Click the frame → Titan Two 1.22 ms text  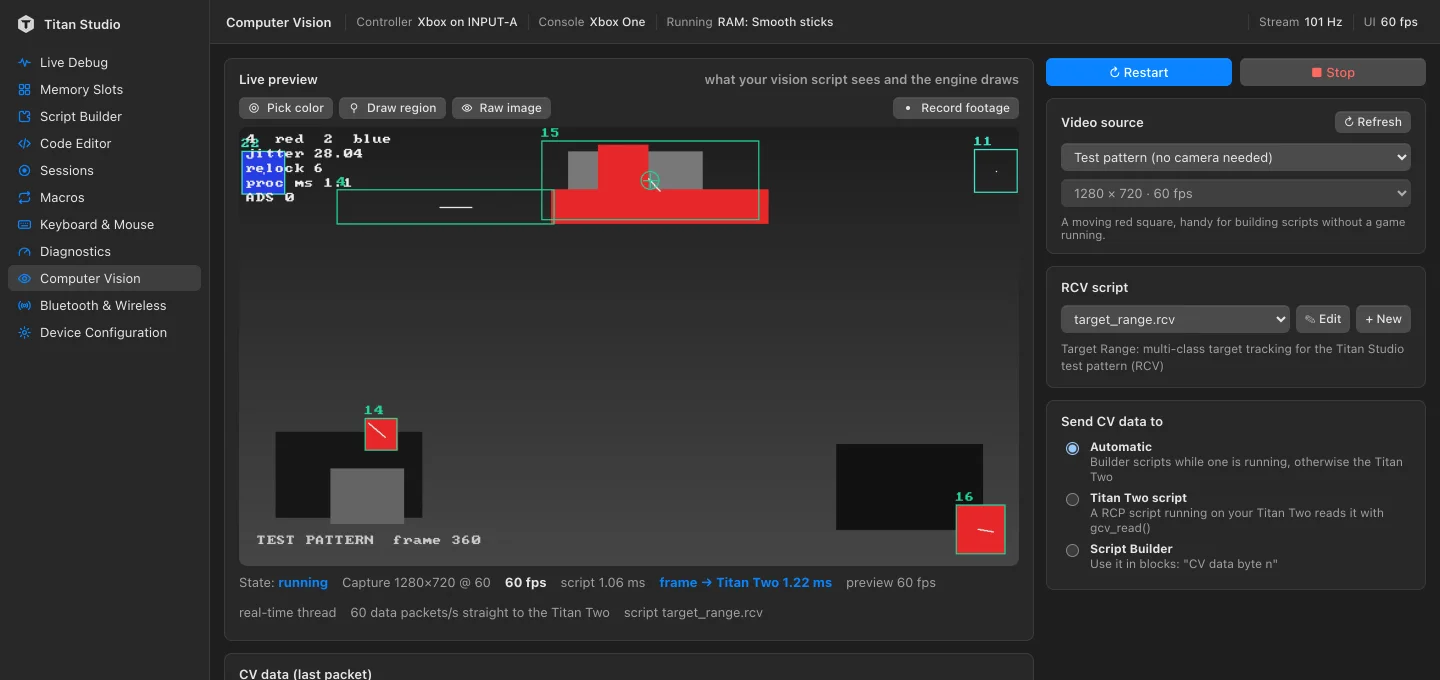pyautogui.click(x=745, y=582)
